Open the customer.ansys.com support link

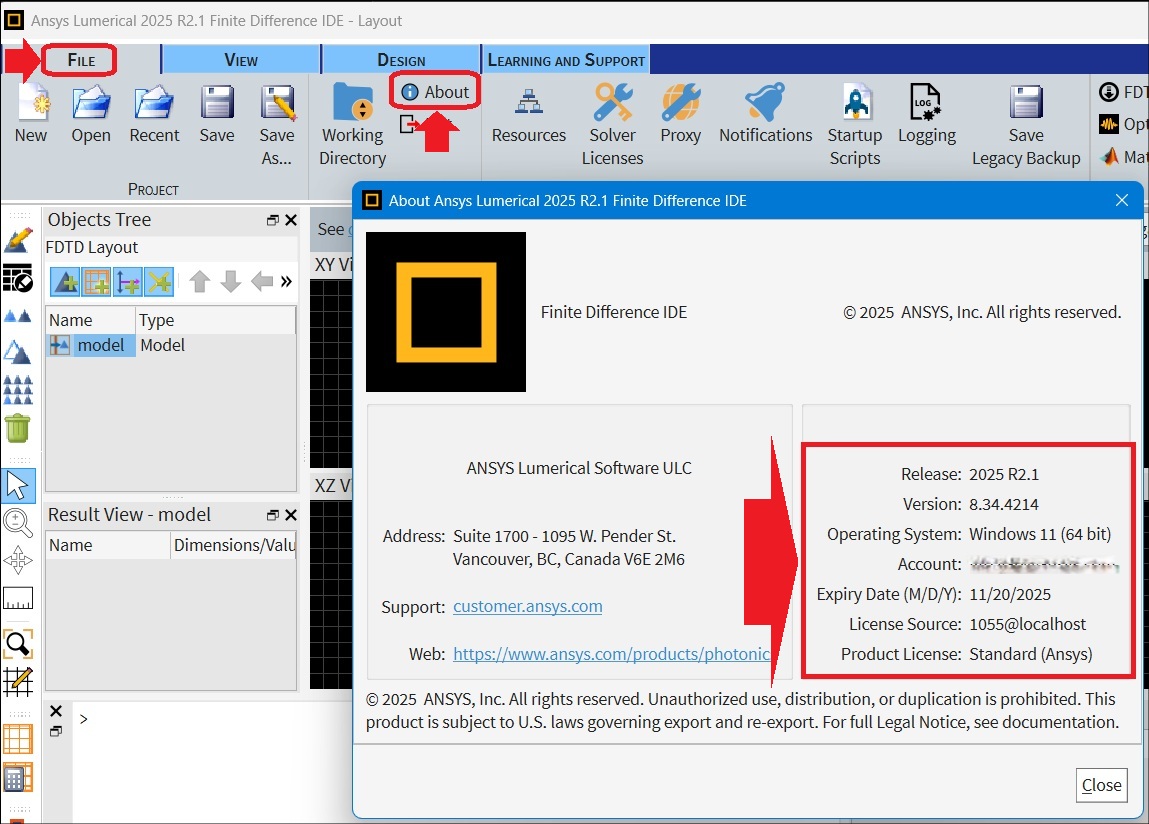tap(527, 606)
